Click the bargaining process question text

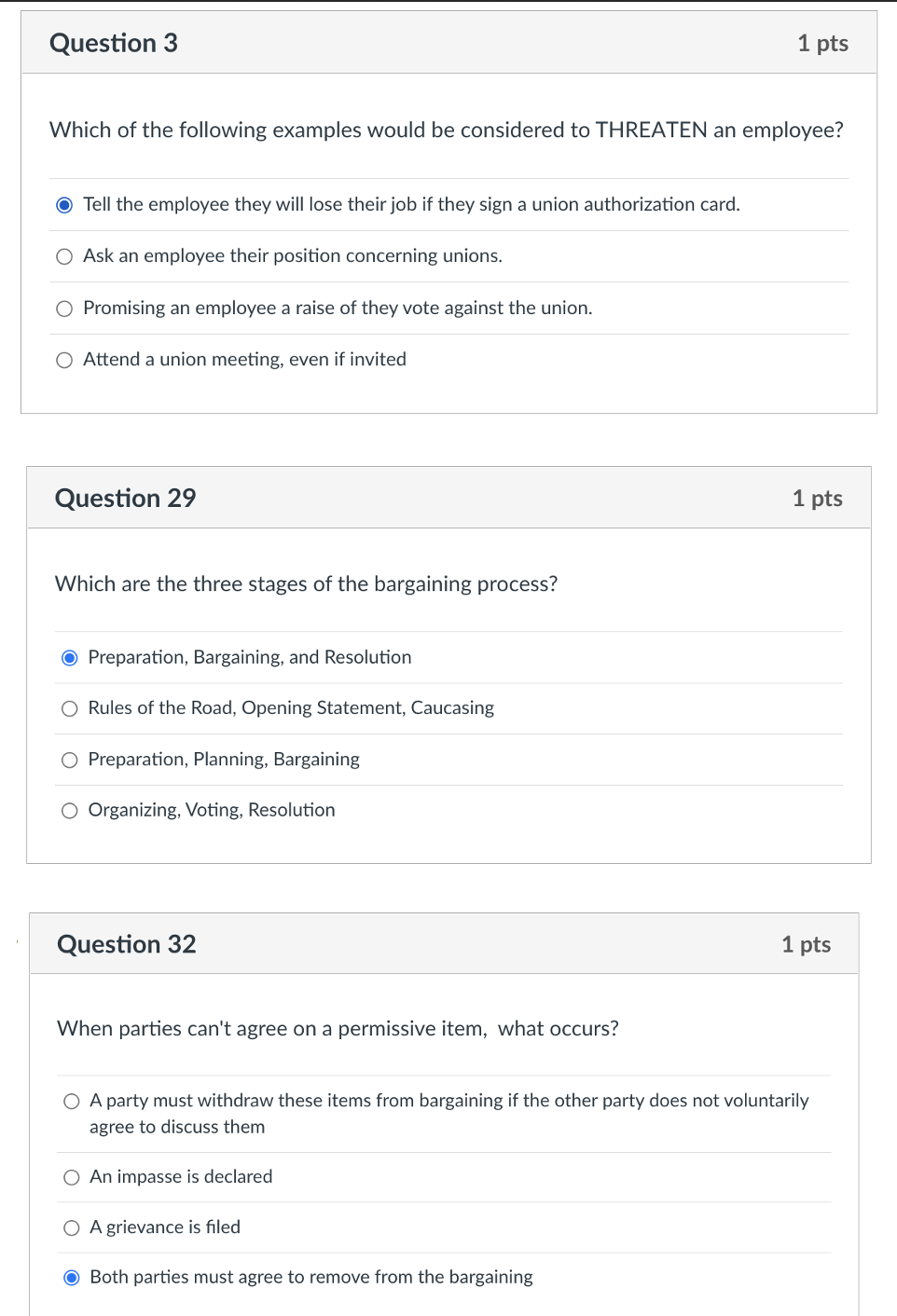(x=306, y=583)
